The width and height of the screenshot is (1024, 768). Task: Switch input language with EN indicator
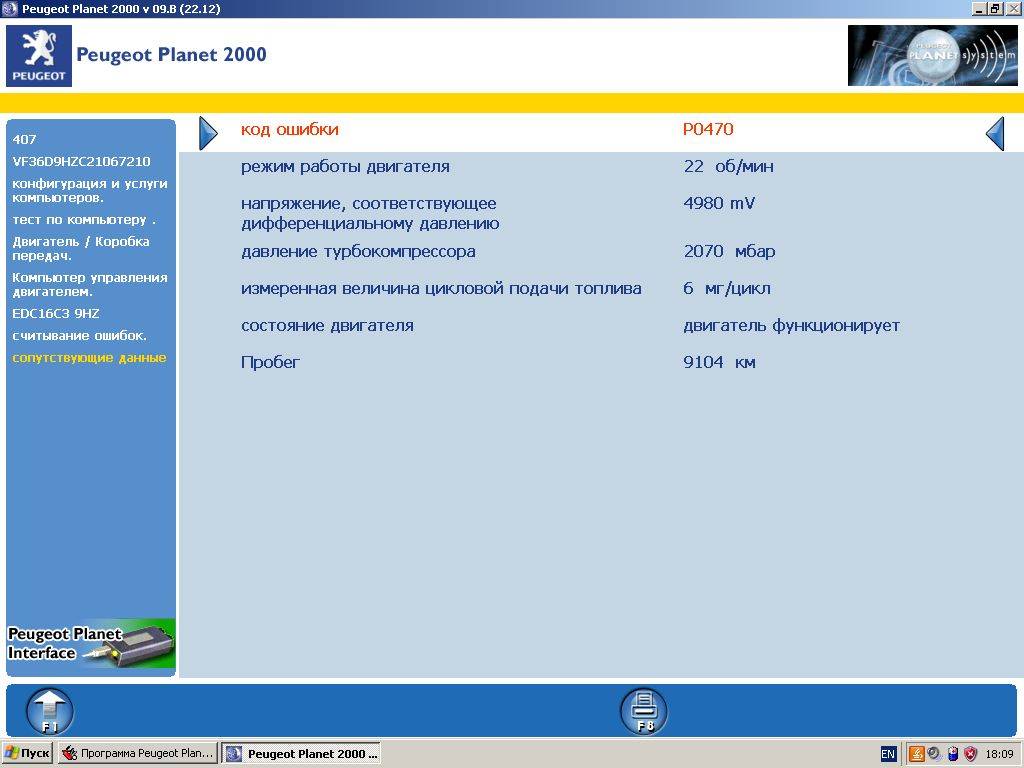pyautogui.click(x=888, y=754)
